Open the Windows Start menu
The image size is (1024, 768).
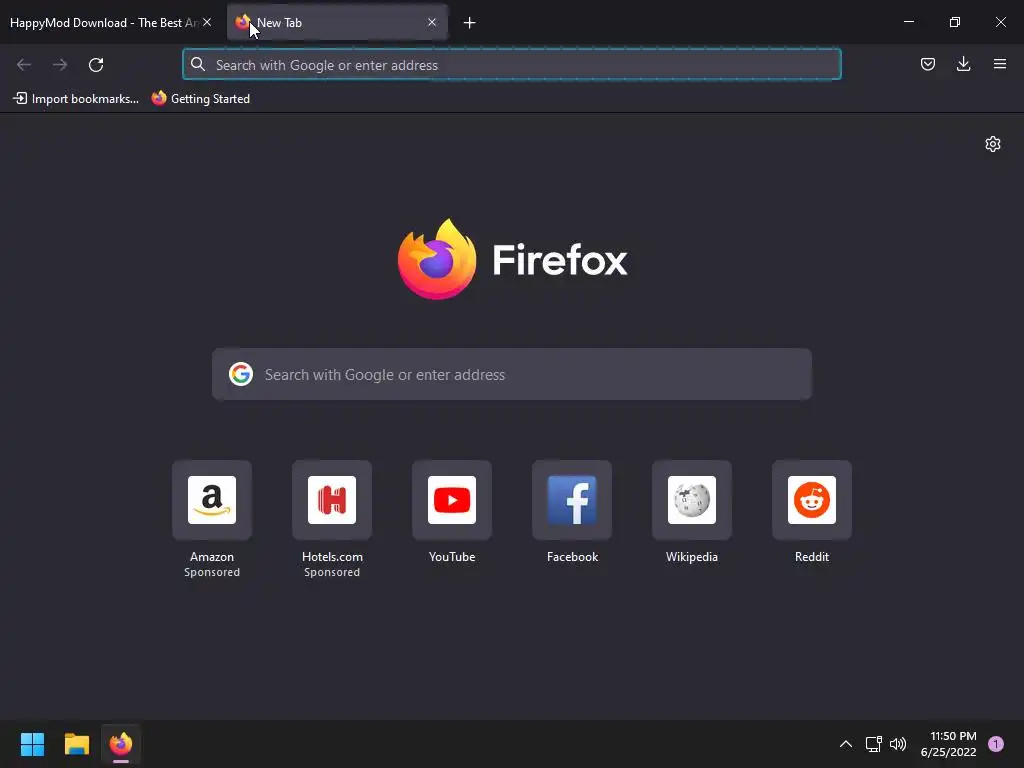tap(32, 744)
